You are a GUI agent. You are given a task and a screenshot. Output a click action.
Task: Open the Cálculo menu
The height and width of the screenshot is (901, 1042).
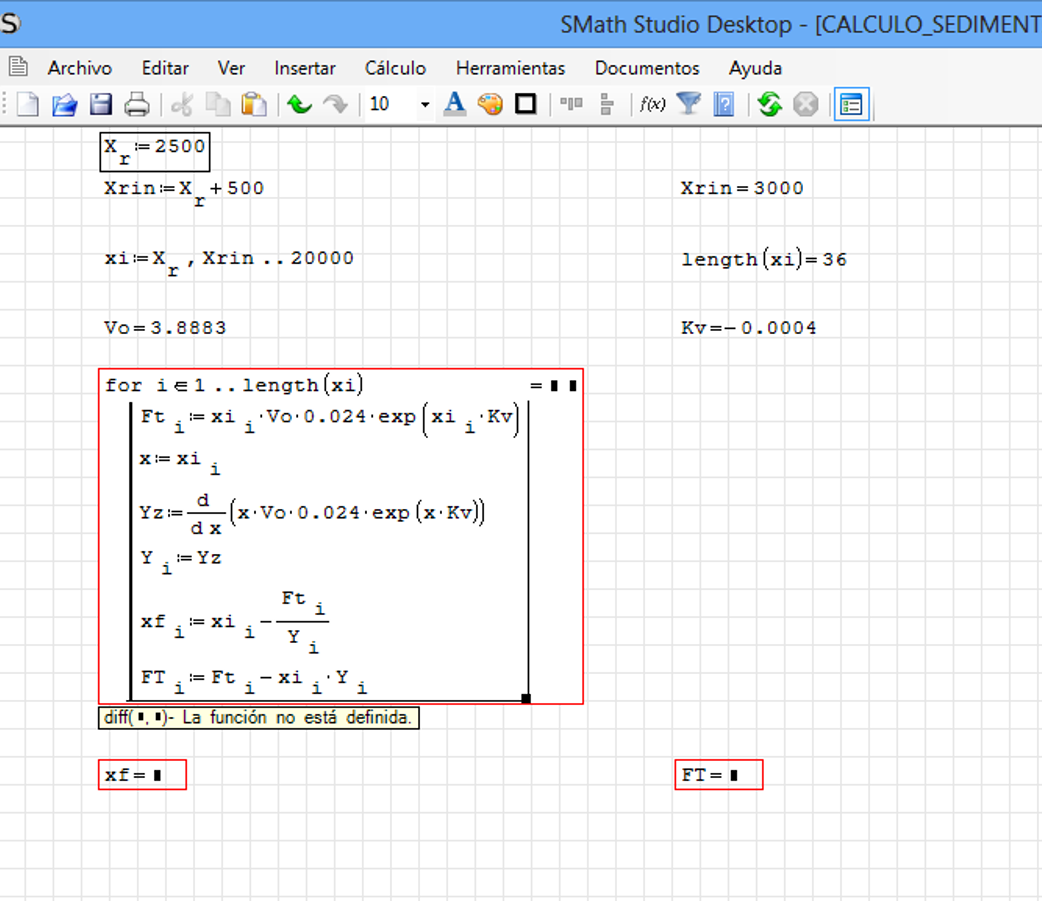(x=395, y=68)
